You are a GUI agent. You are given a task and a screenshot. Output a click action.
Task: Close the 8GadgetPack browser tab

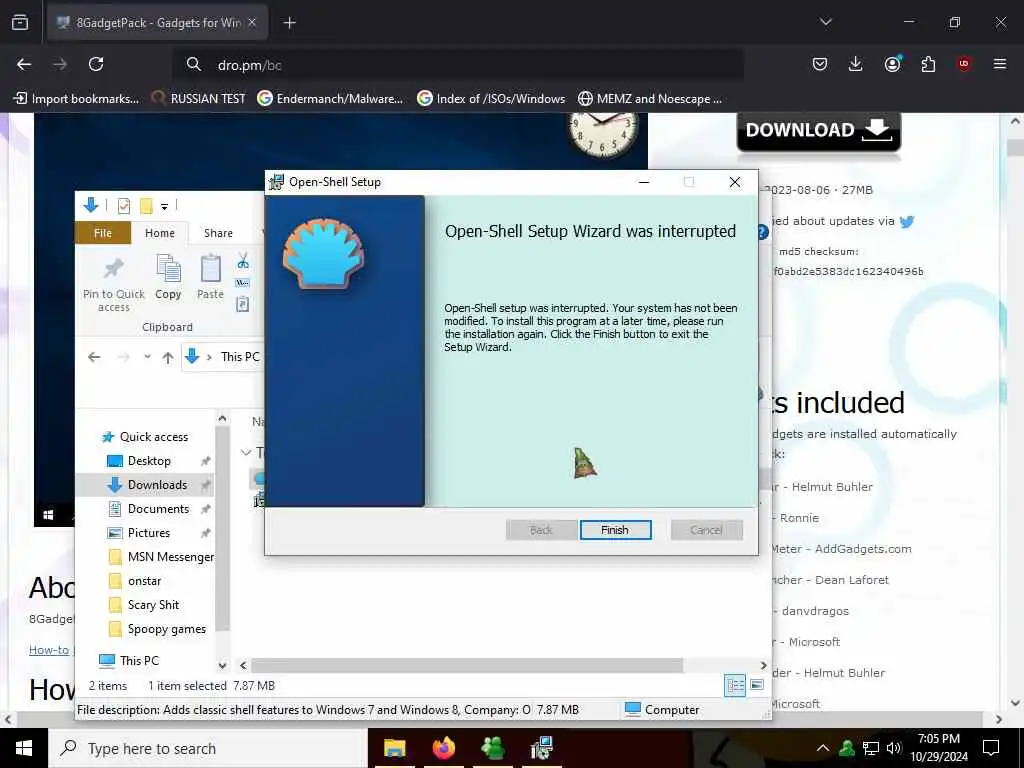click(x=252, y=22)
